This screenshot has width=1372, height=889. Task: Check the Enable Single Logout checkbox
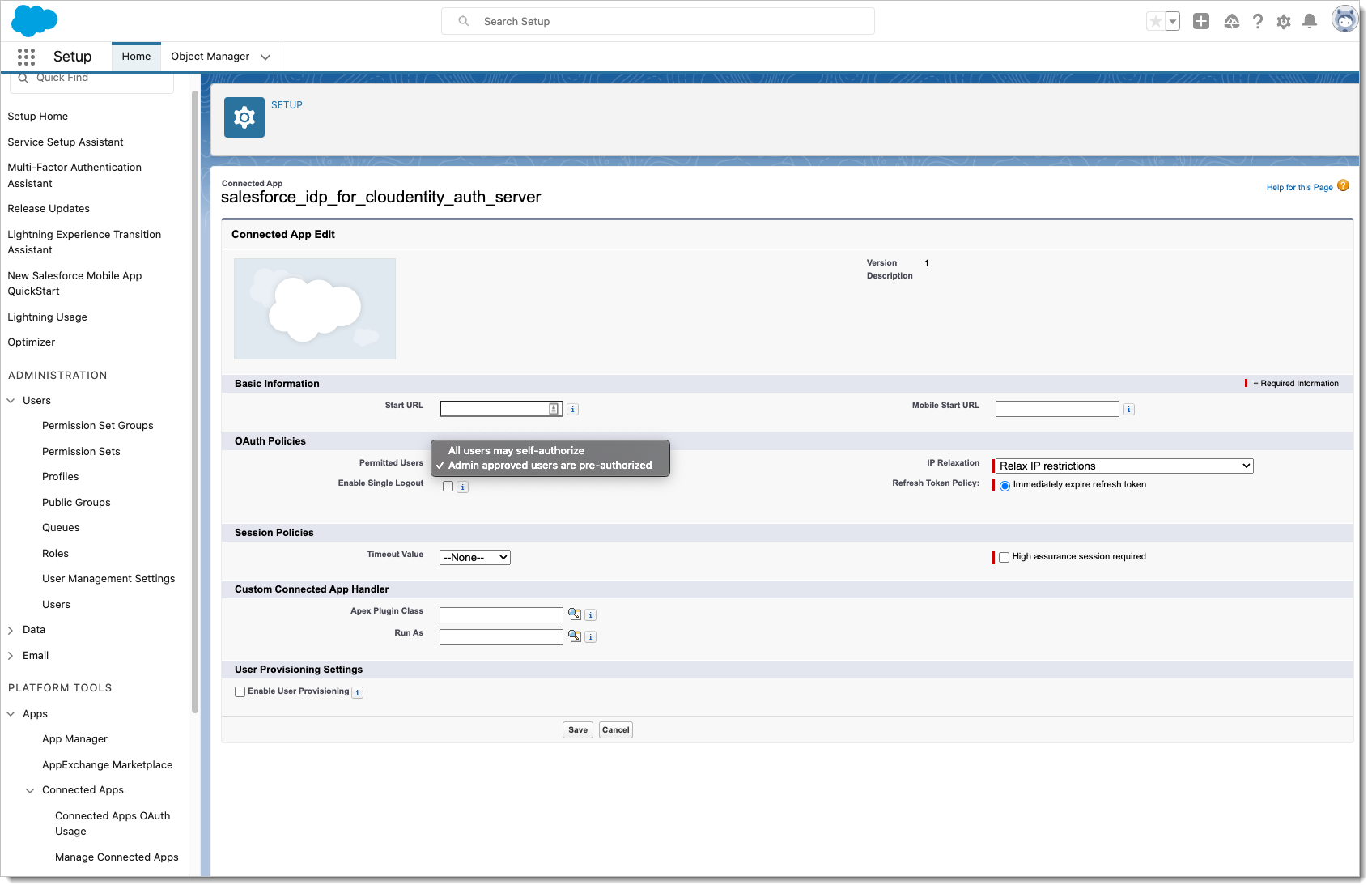pyautogui.click(x=448, y=487)
